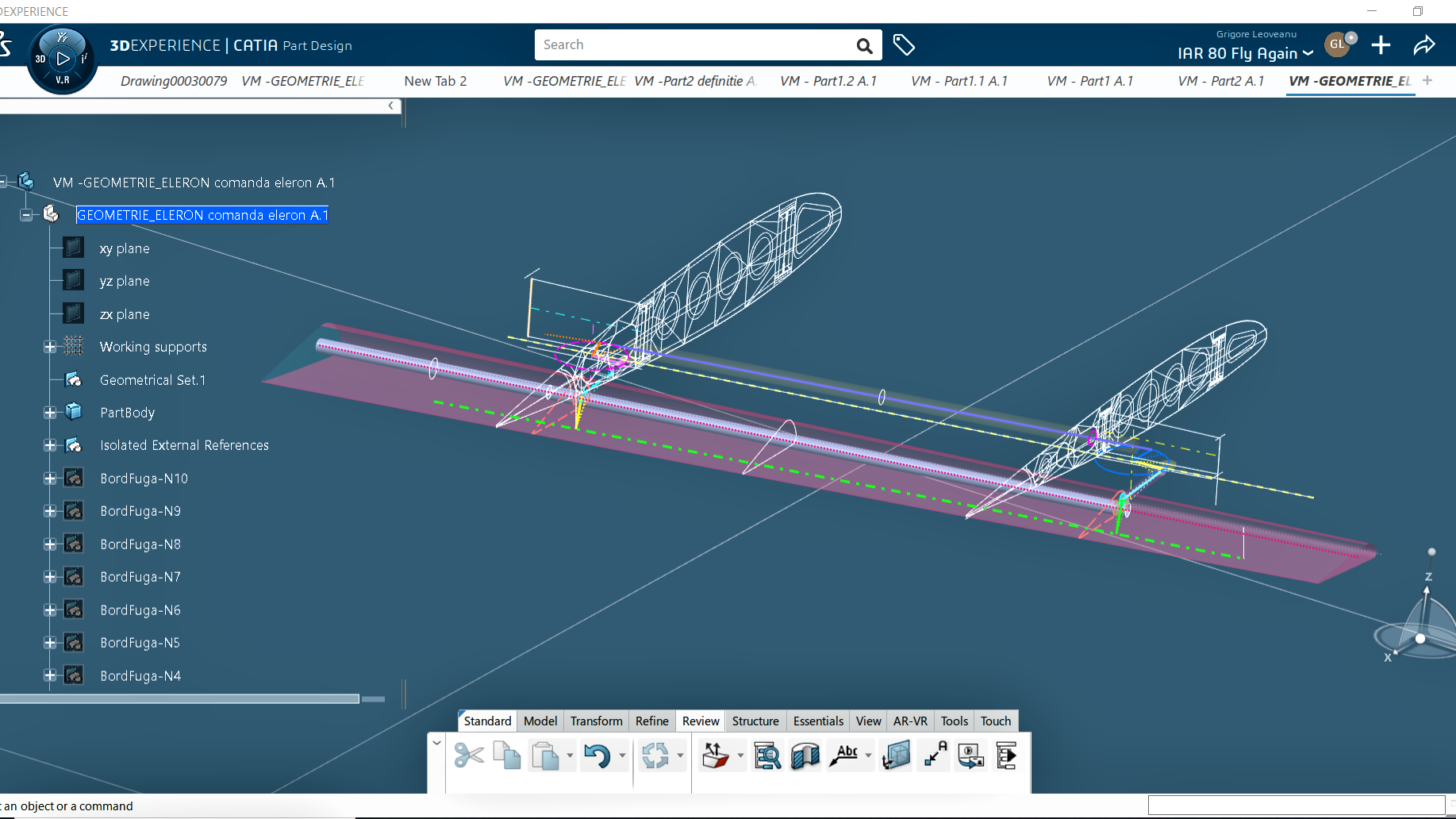Open the Update dropdown arrow
Viewport: 1456px width, 819px height.
tap(680, 756)
